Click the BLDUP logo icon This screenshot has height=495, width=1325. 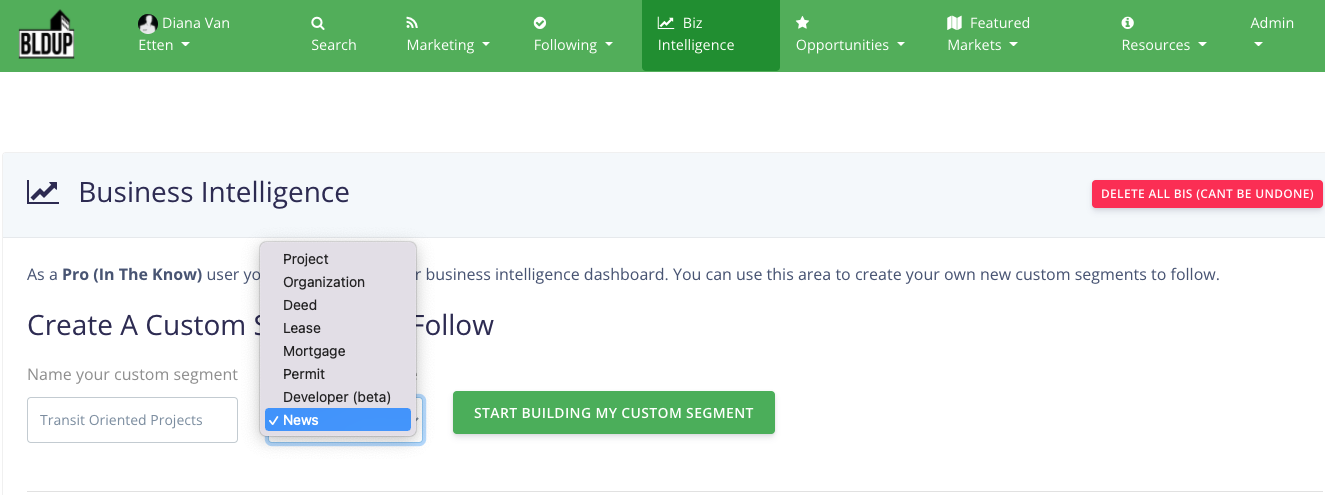tap(47, 35)
